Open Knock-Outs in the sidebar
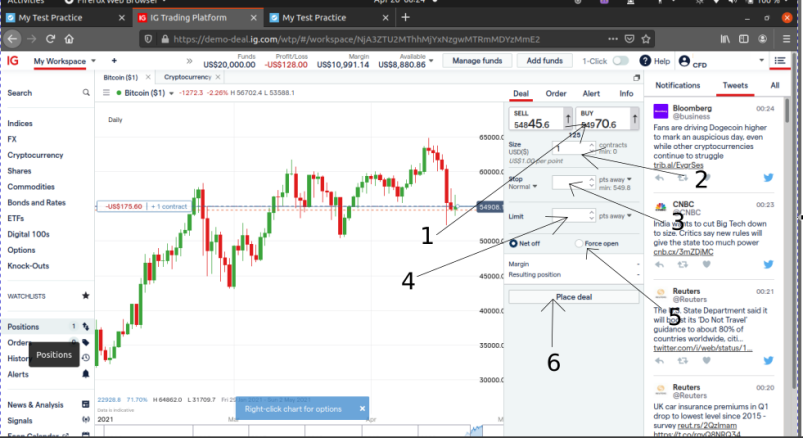804x438 pixels. [28, 266]
